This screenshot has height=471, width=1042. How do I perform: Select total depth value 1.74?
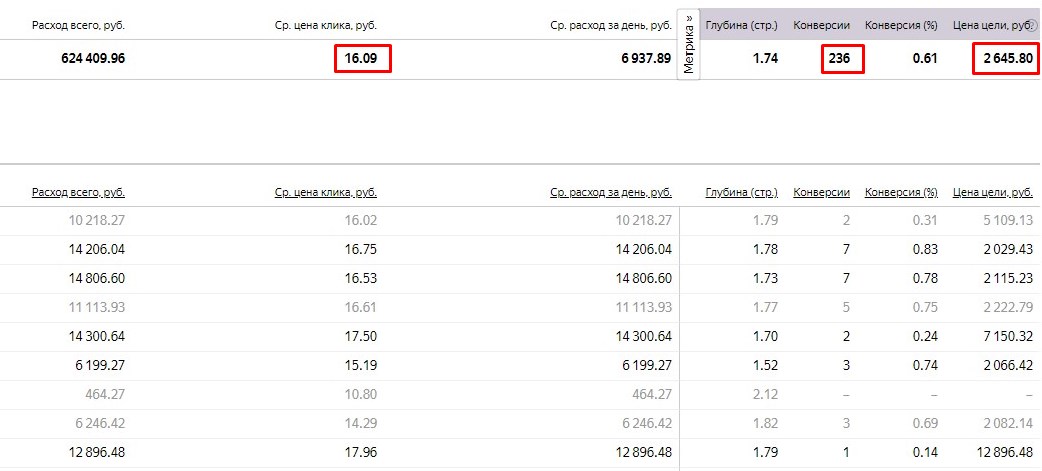pyautogui.click(x=766, y=58)
